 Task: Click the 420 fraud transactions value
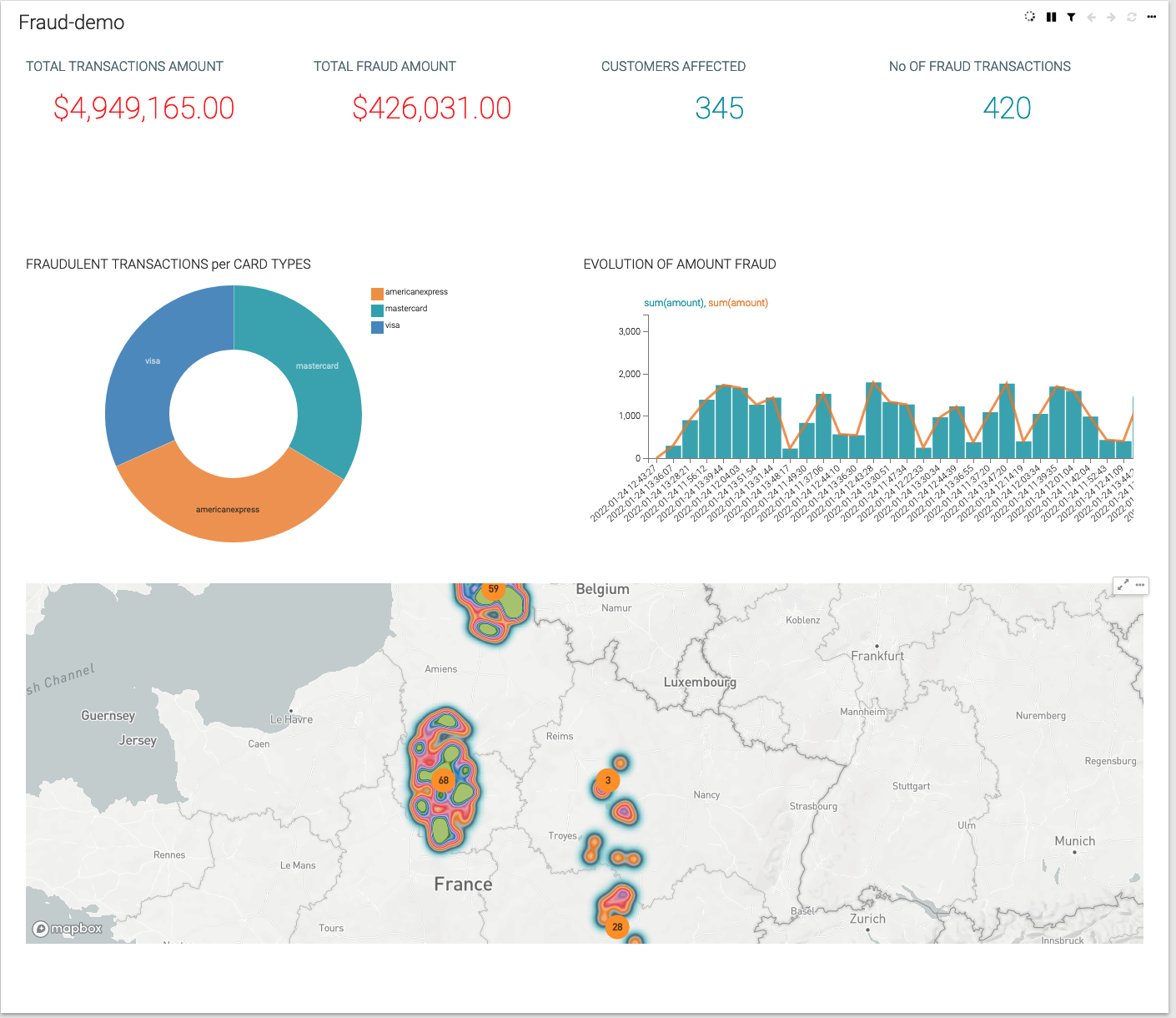1008,108
